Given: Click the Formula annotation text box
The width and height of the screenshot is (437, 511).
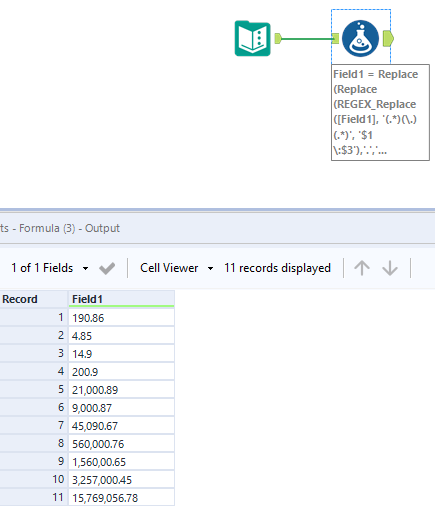Looking at the screenshot, I should click(x=380, y=112).
